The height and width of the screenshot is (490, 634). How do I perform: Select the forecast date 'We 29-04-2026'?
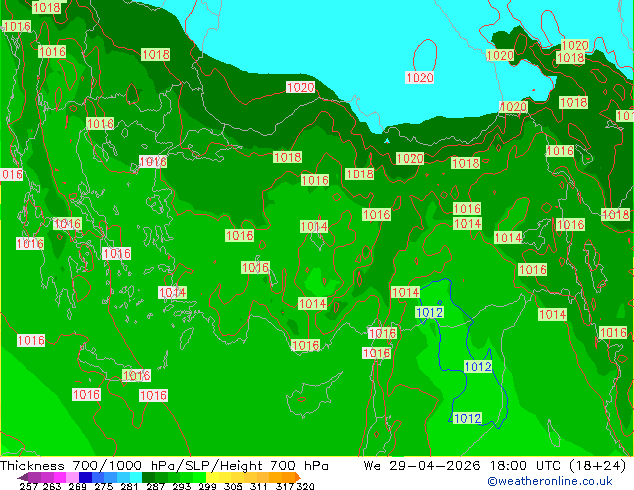point(422,466)
